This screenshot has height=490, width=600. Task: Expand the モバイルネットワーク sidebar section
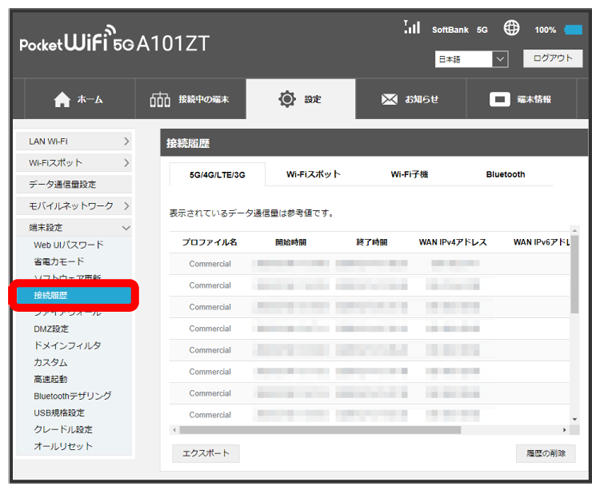click(x=74, y=205)
